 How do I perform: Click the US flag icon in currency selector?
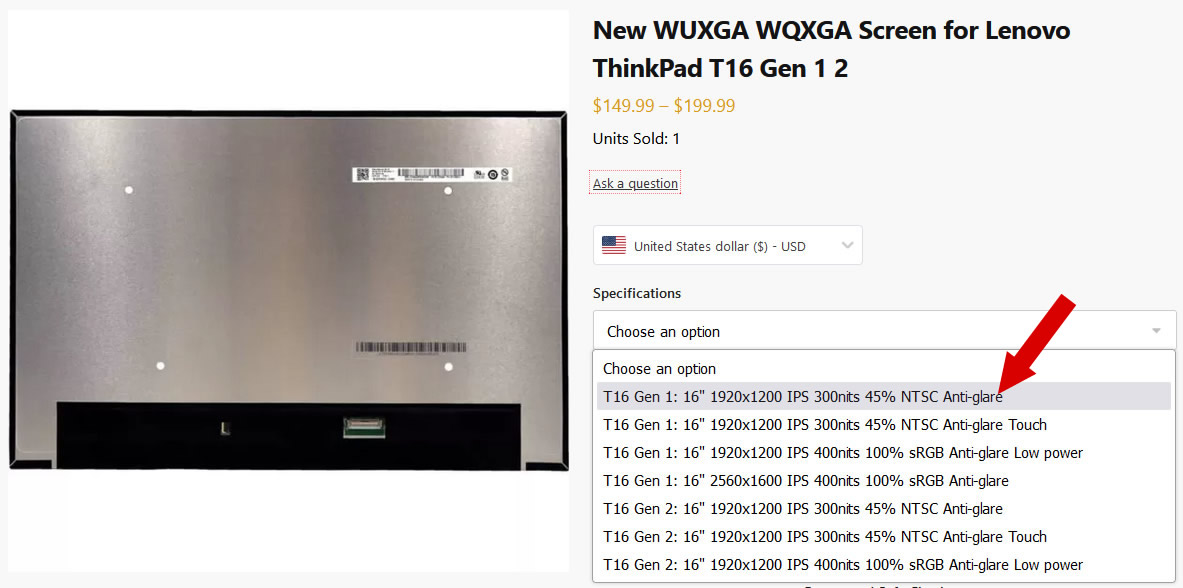click(x=613, y=245)
